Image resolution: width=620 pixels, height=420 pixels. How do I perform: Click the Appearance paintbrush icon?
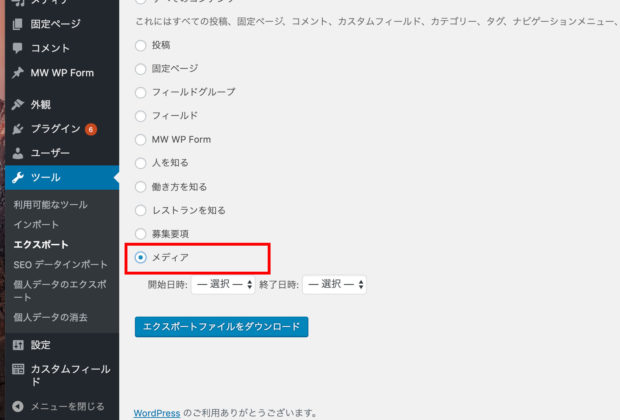pyautogui.click(x=18, y=104)
